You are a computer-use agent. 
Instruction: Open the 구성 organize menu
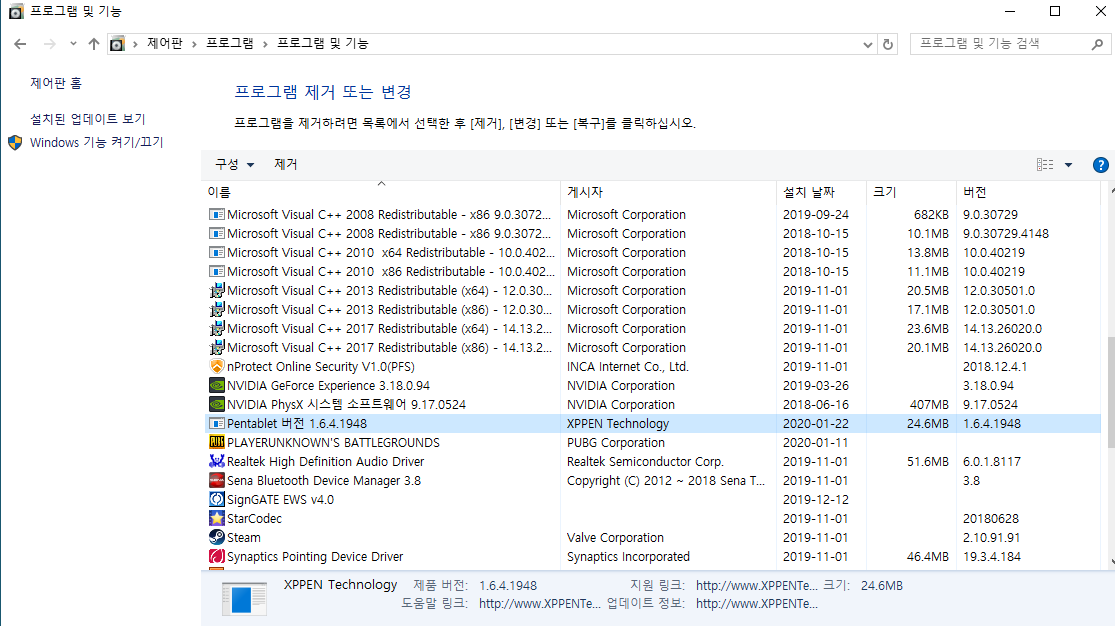(235, 164)
